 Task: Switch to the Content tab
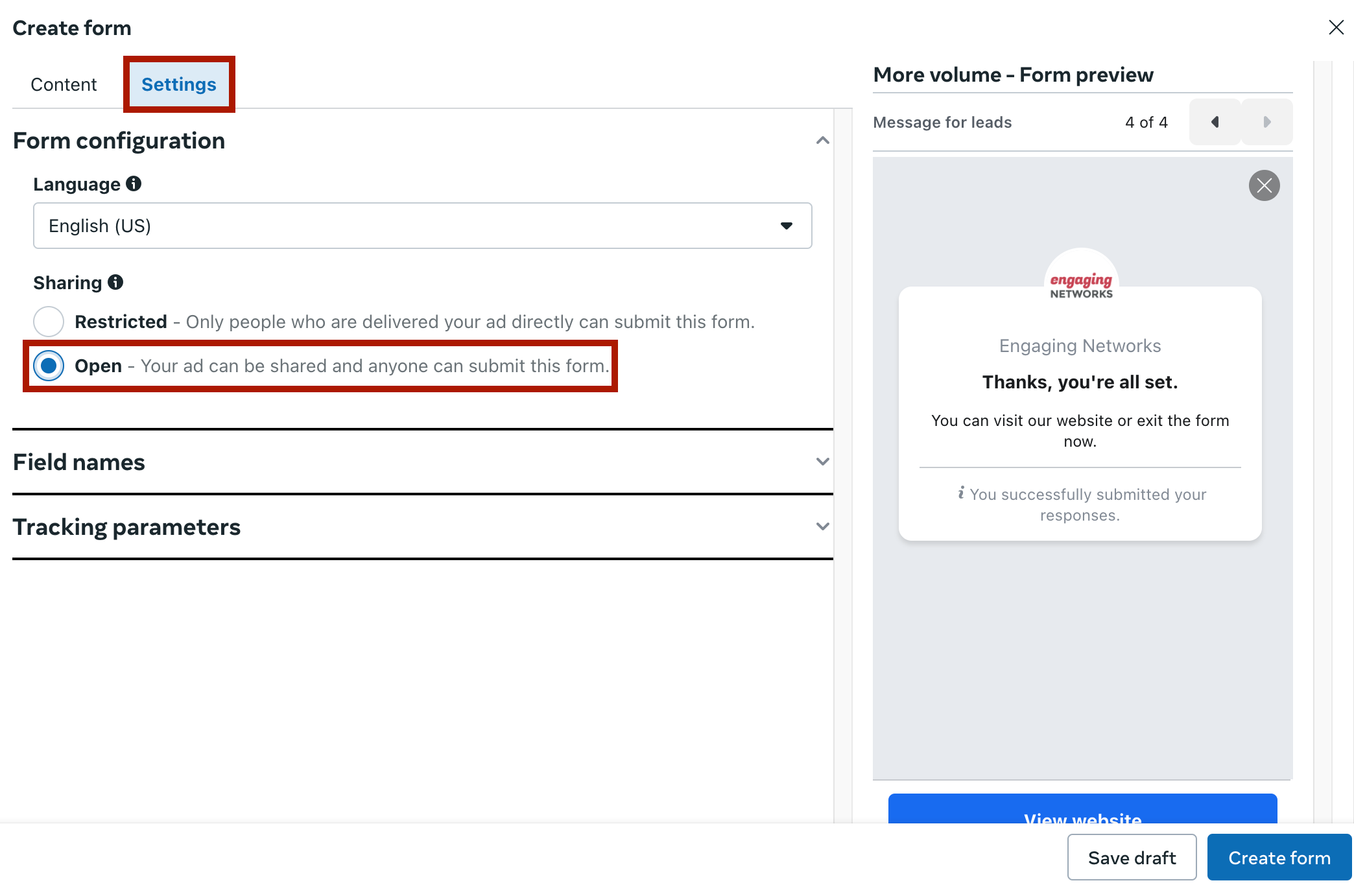coord(64,84)
